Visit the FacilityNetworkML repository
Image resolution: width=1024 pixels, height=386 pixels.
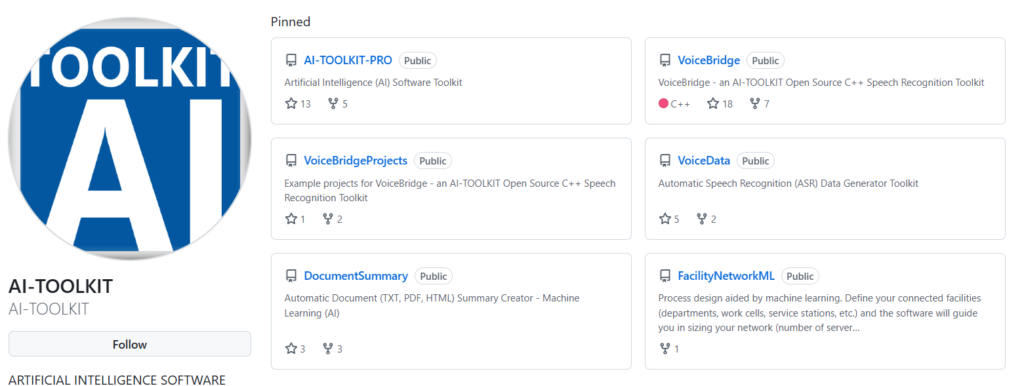(726, 276)
